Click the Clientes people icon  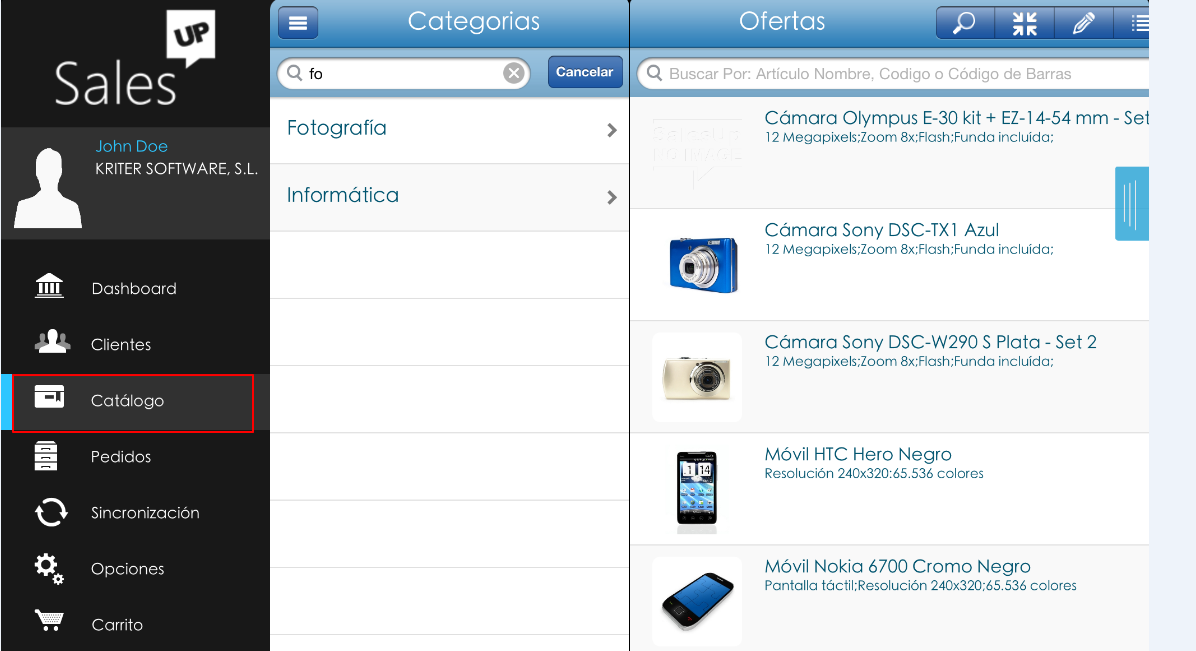pos(52,341)
